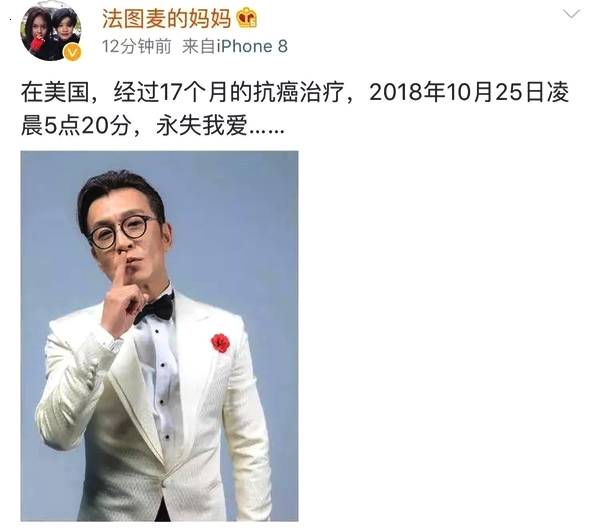Screen dimensions: 600x530
Task: Click the red flower boutonniere in the photo
Action: point(220,343)
